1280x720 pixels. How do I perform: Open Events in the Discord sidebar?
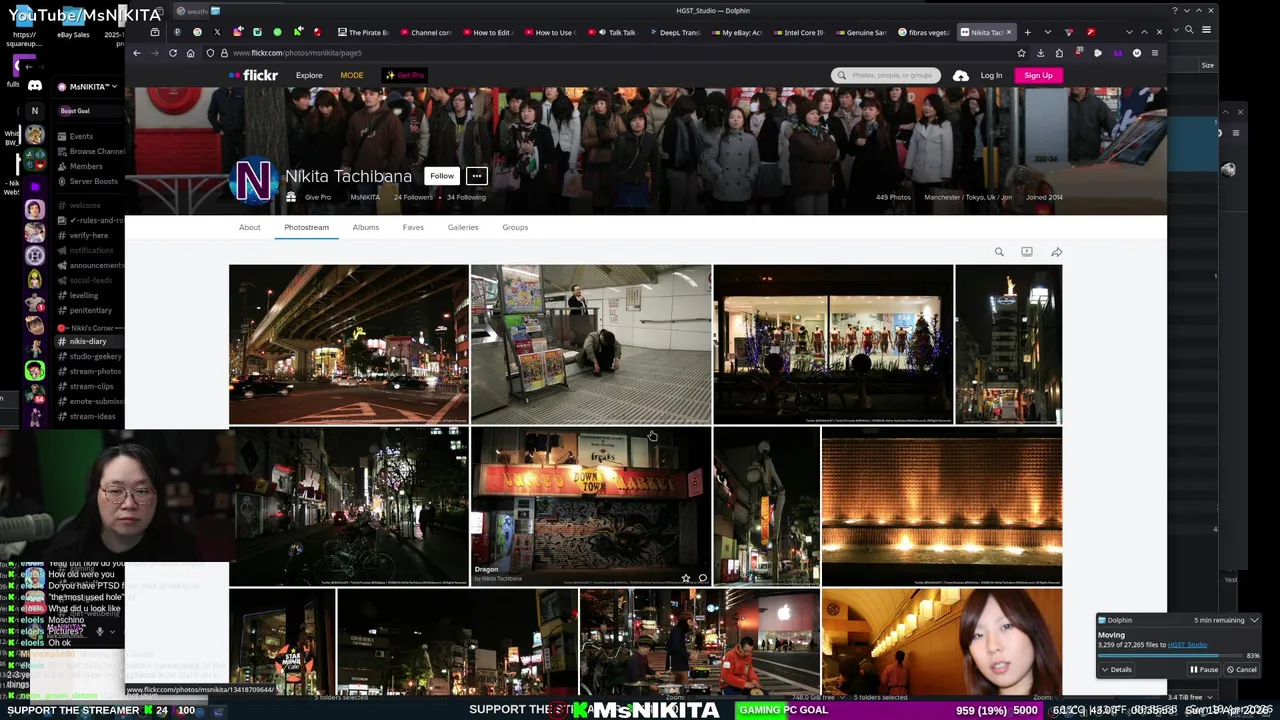(81, 136)
